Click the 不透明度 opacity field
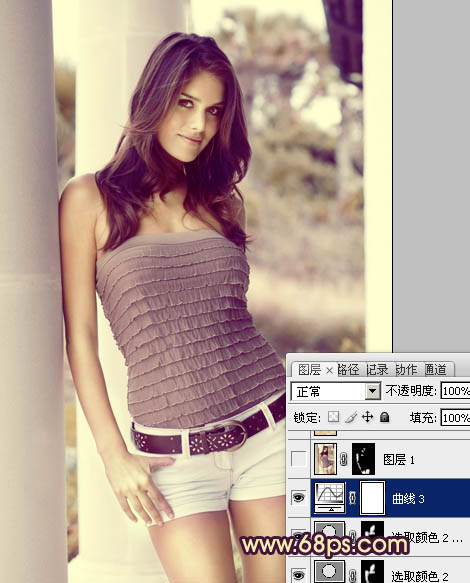The height and width of the screenshot is (583, 470). point(455,391)
